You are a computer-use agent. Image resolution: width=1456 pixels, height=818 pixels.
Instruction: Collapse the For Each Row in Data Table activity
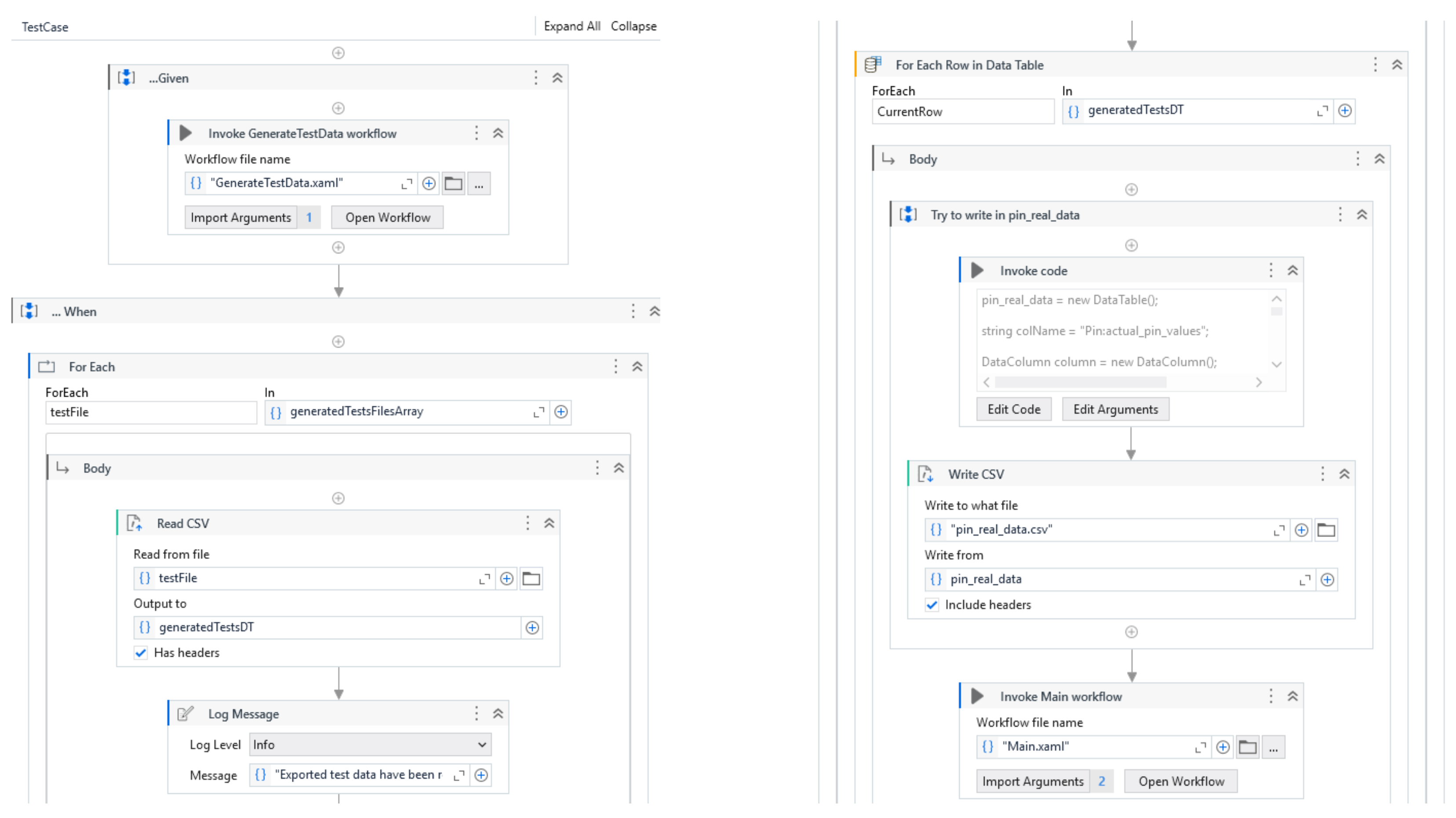pyautogui.click(x=1397, y=65)
